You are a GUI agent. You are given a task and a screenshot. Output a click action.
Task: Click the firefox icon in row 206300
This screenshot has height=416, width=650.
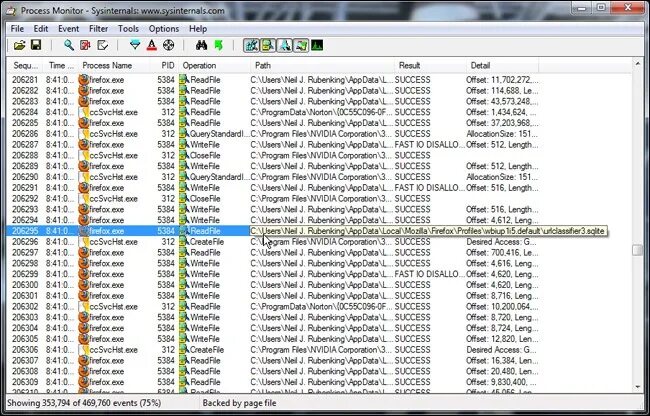tap(84, 285)
